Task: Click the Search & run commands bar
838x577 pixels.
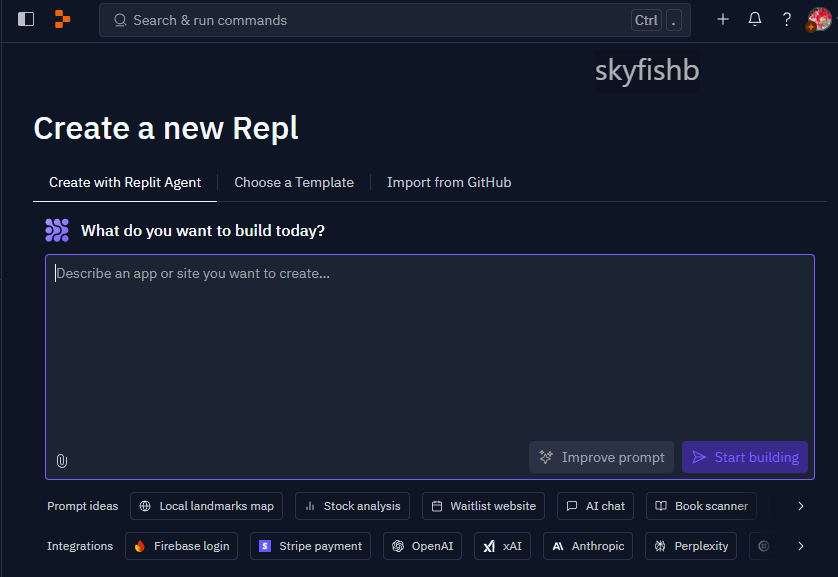Action: [x=394, y=20]
